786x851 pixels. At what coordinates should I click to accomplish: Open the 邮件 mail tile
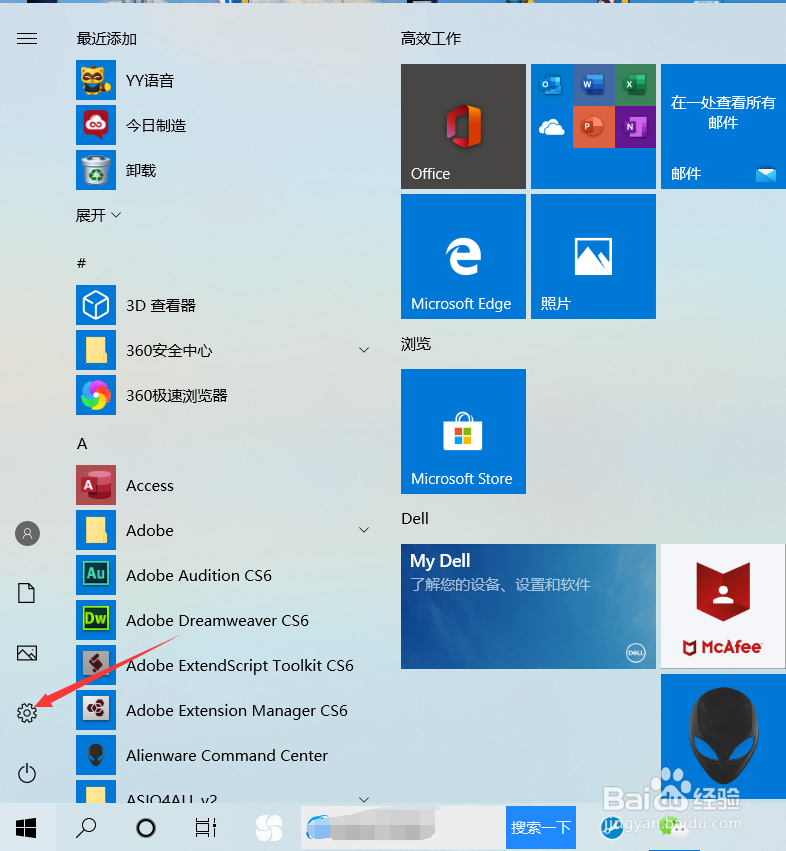723,126
